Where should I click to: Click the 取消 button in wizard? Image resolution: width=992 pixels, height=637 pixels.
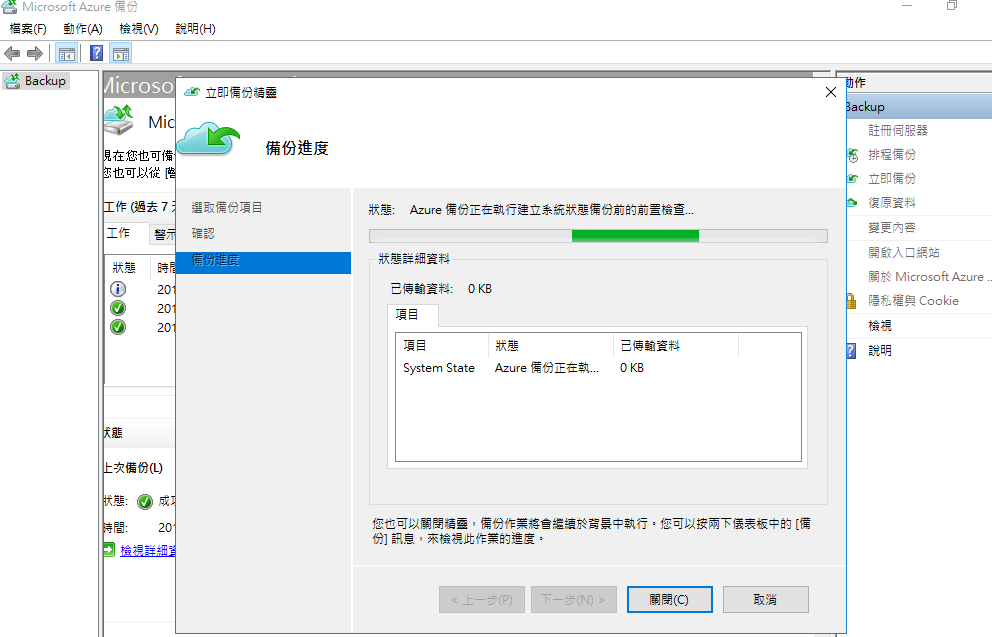(x=766, y=599)
